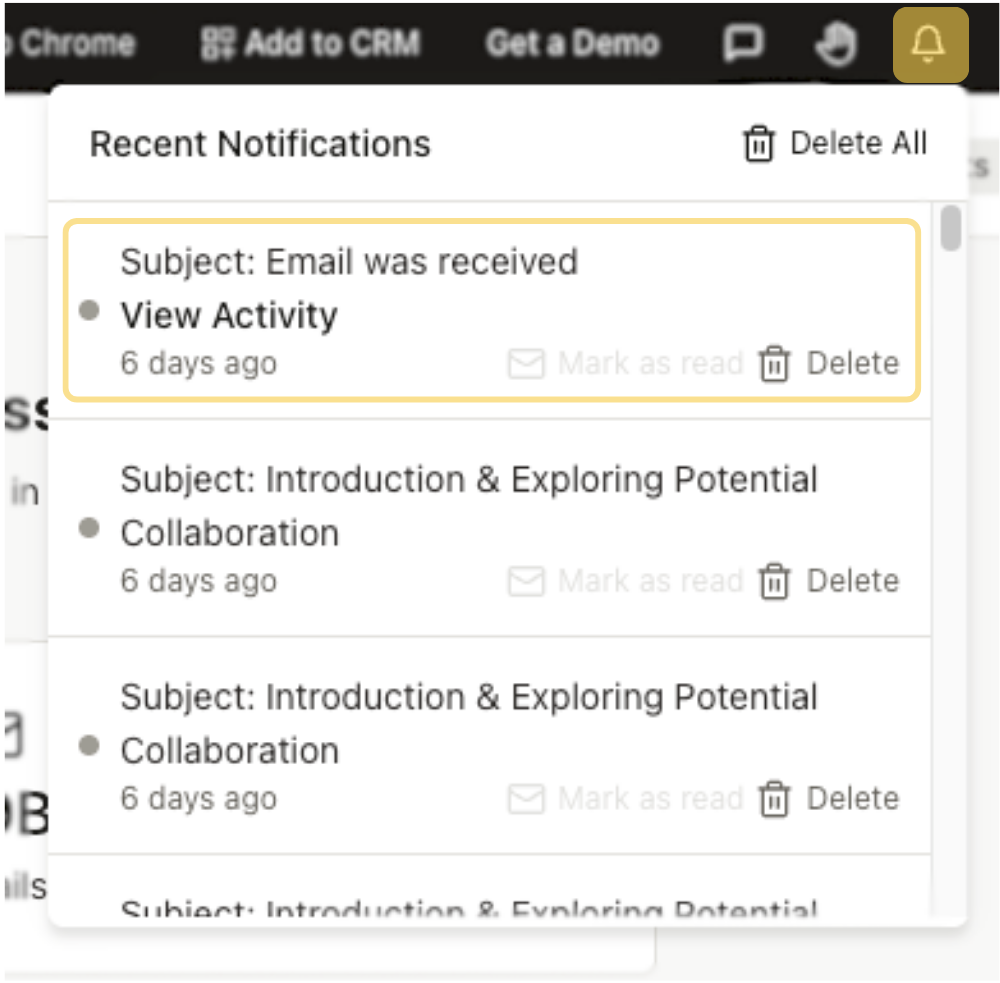Click the notifications panel scrollbar thumb
Viewport: 1000px width, 983px height.
click(950, 228)
